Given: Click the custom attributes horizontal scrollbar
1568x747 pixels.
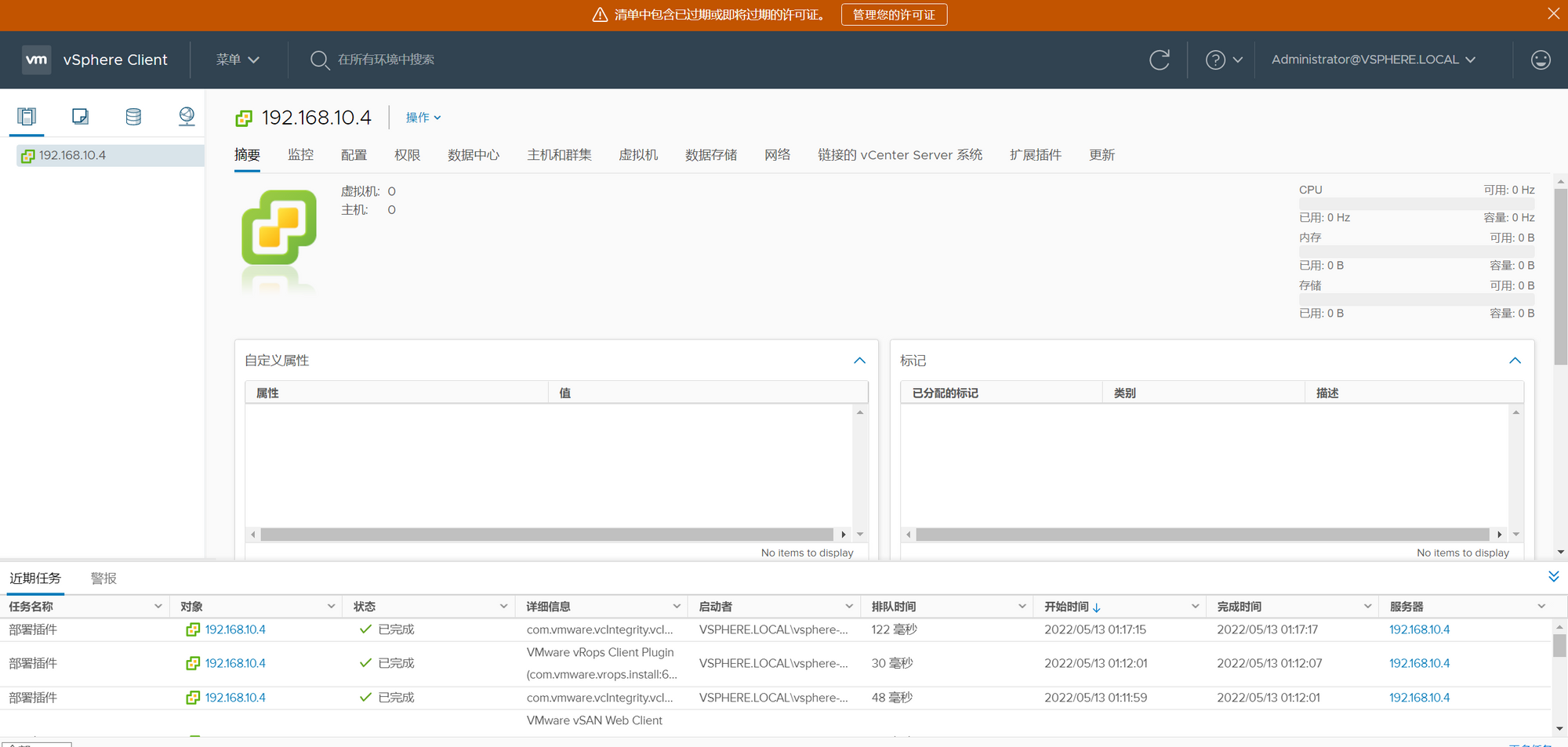Looking at the screenshot, I should coord(546,535).
